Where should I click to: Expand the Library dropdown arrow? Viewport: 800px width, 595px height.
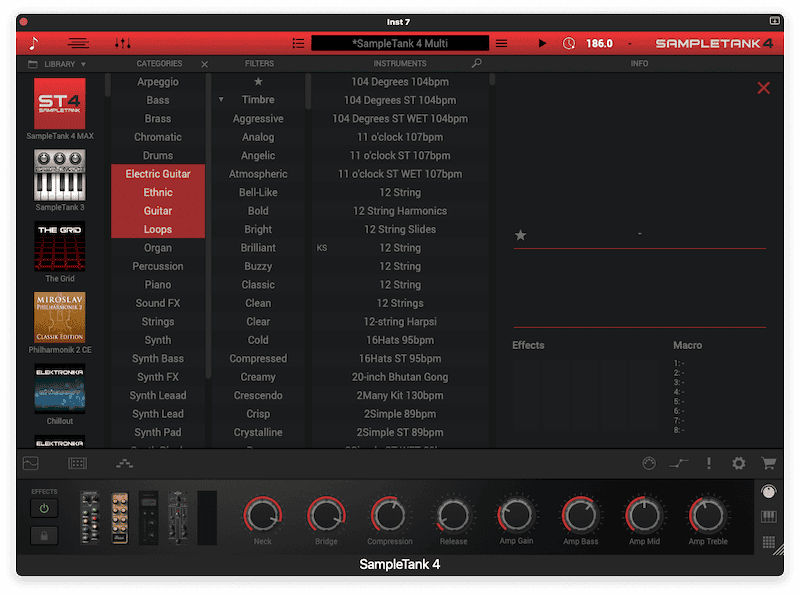coord(83,64)
